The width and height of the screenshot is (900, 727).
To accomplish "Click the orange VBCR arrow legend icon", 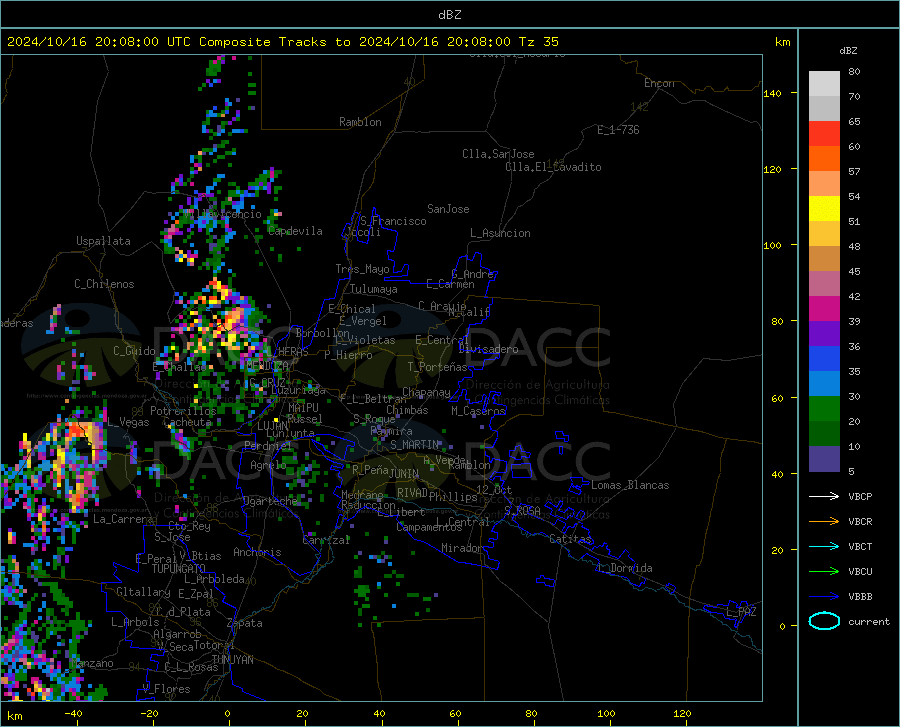I will click(x=824, y=521).
